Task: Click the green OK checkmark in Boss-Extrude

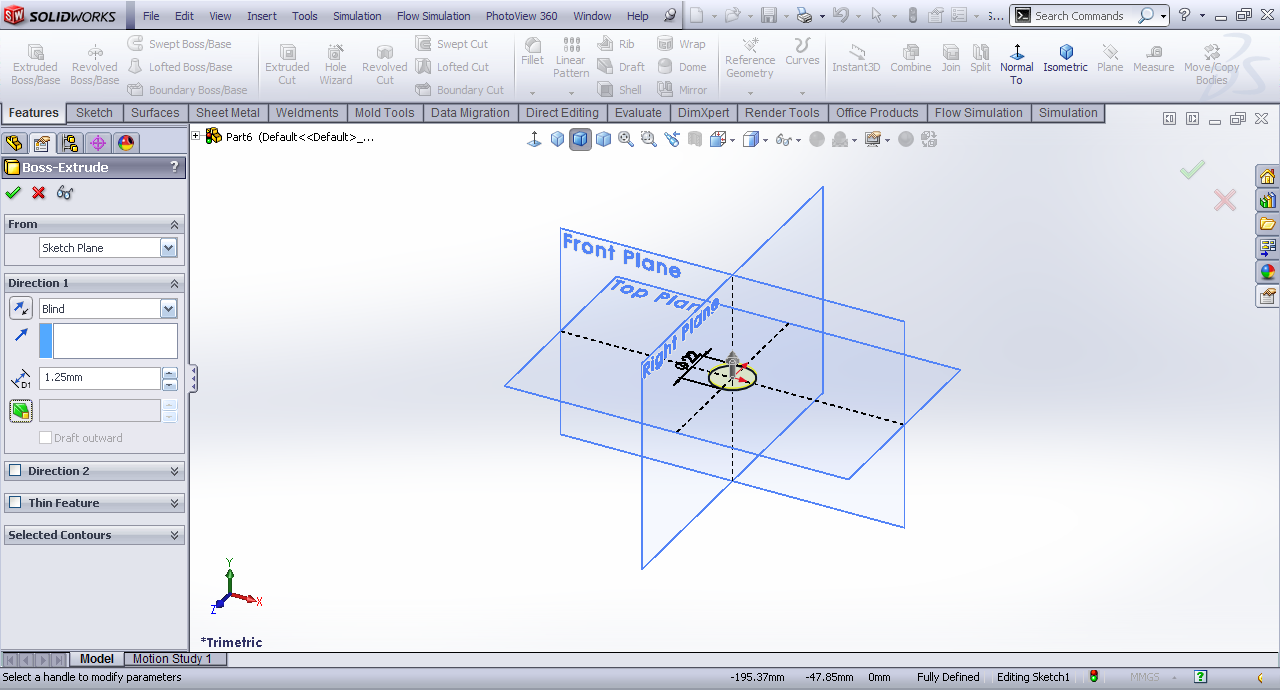Action: click(x=13, y=192)
